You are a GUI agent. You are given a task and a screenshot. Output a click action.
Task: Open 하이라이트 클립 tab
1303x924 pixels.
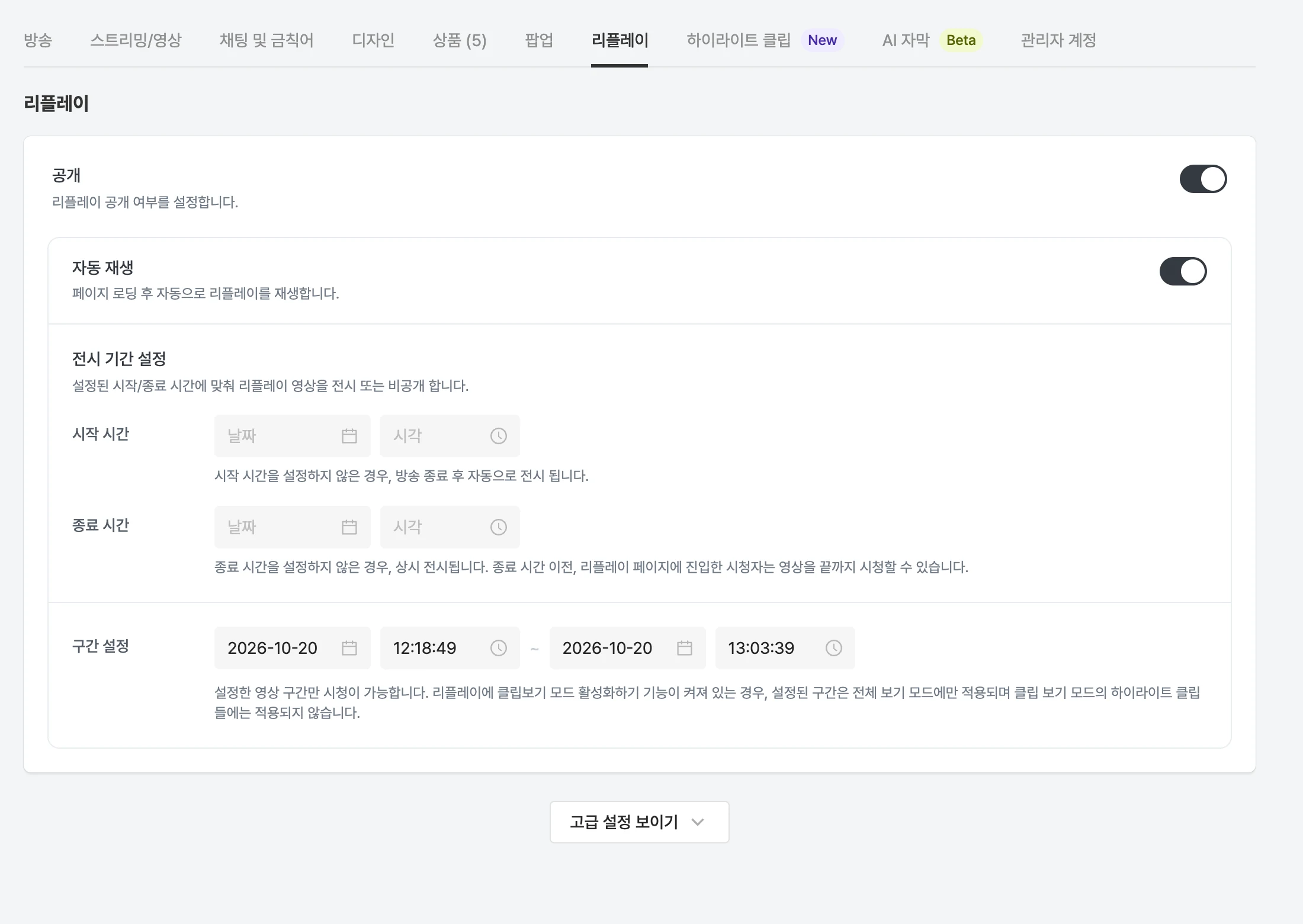pos(739,40)
